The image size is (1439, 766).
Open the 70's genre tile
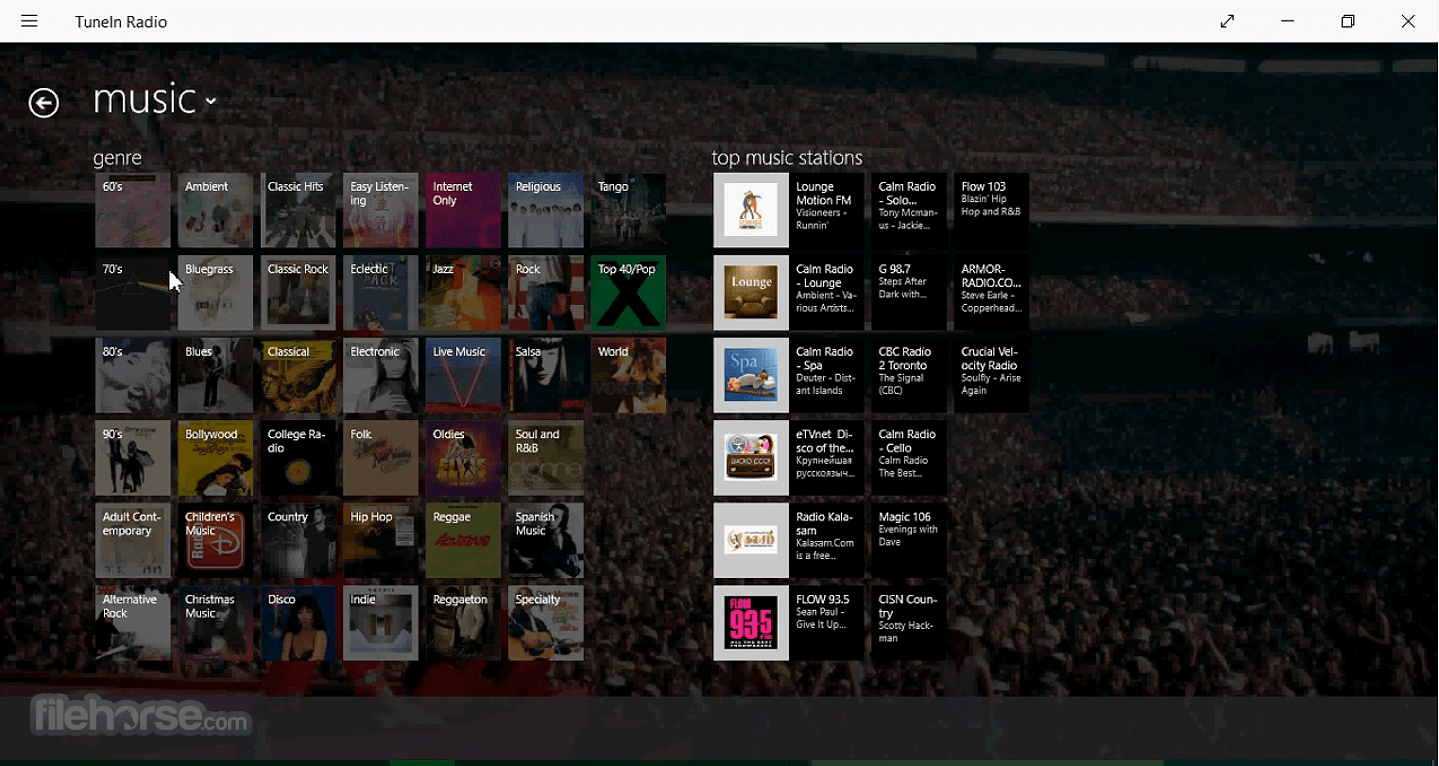tap(133, 293)
